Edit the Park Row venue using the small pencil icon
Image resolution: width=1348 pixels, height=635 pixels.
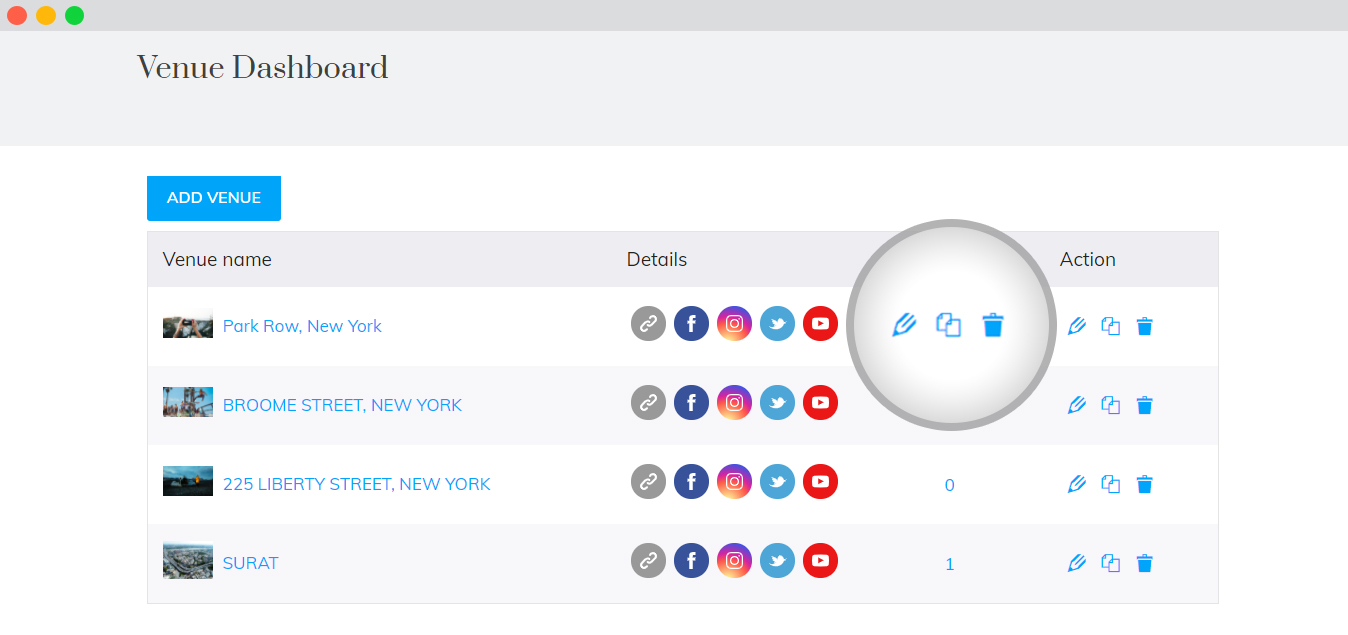click(1076, 326)
